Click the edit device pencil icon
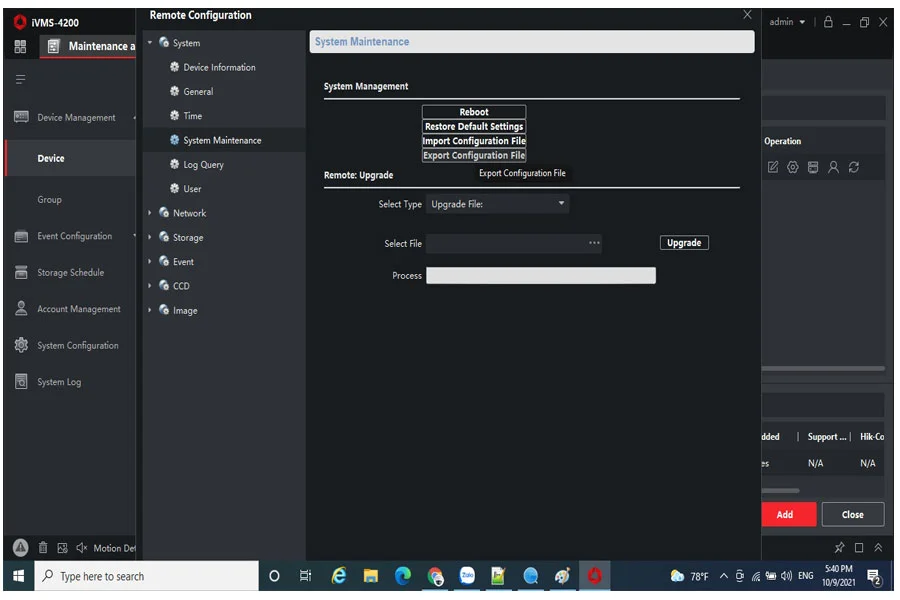The height and width of the screenshot is (600, 900). [x=773, y=168]
